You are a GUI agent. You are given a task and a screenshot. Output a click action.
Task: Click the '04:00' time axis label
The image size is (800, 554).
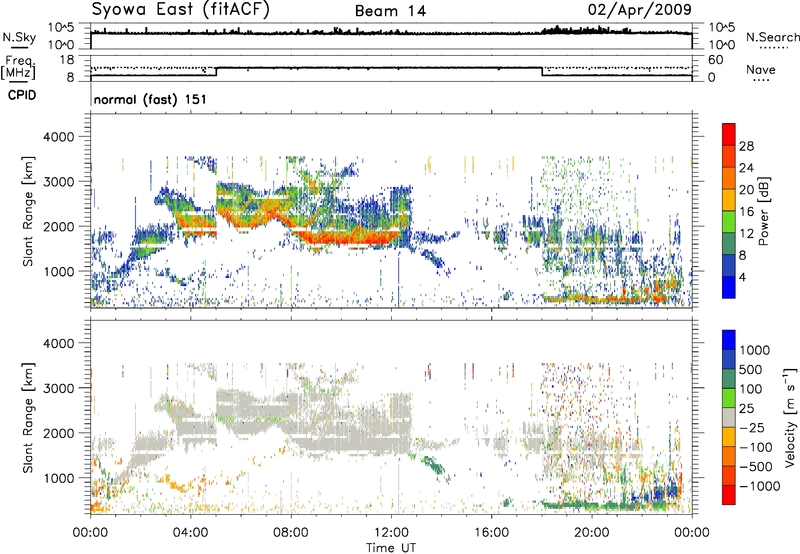[190, 533]
